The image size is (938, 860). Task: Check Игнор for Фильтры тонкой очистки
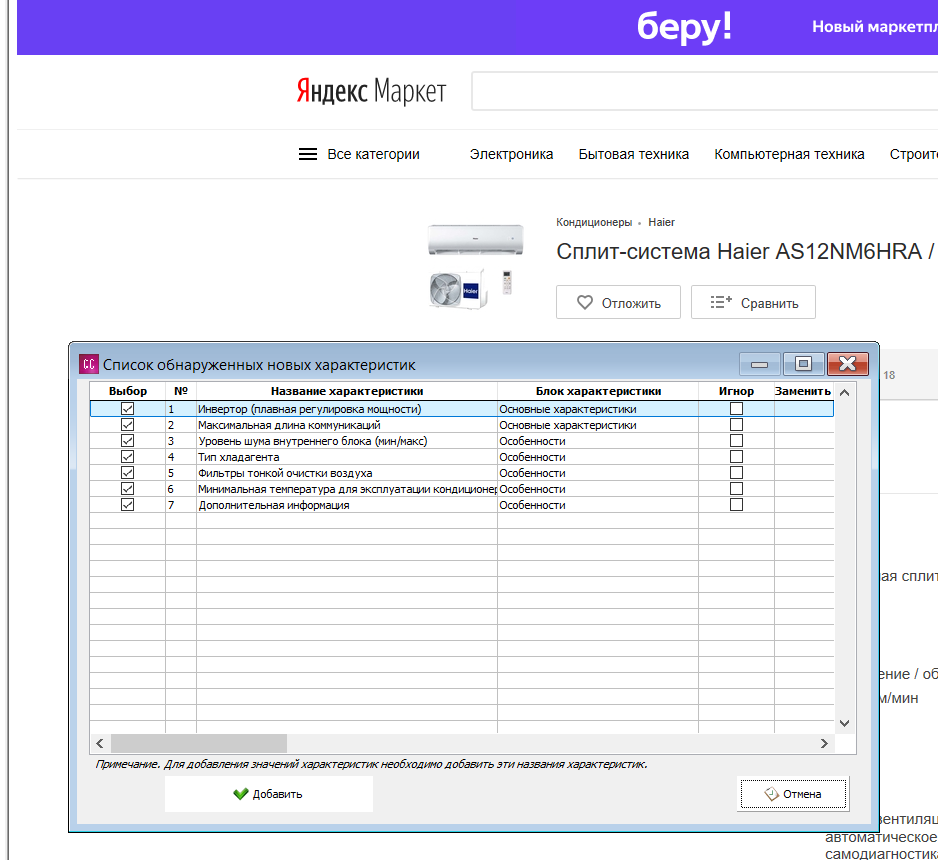point(736,473)
